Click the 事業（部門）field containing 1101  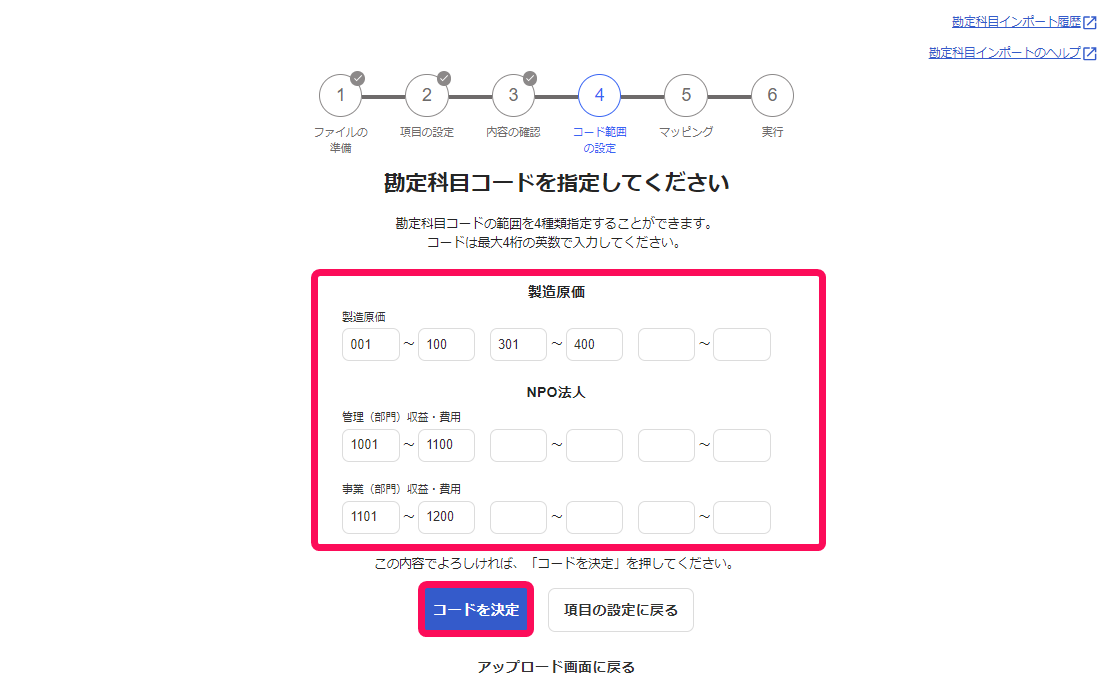click(371, 517)
